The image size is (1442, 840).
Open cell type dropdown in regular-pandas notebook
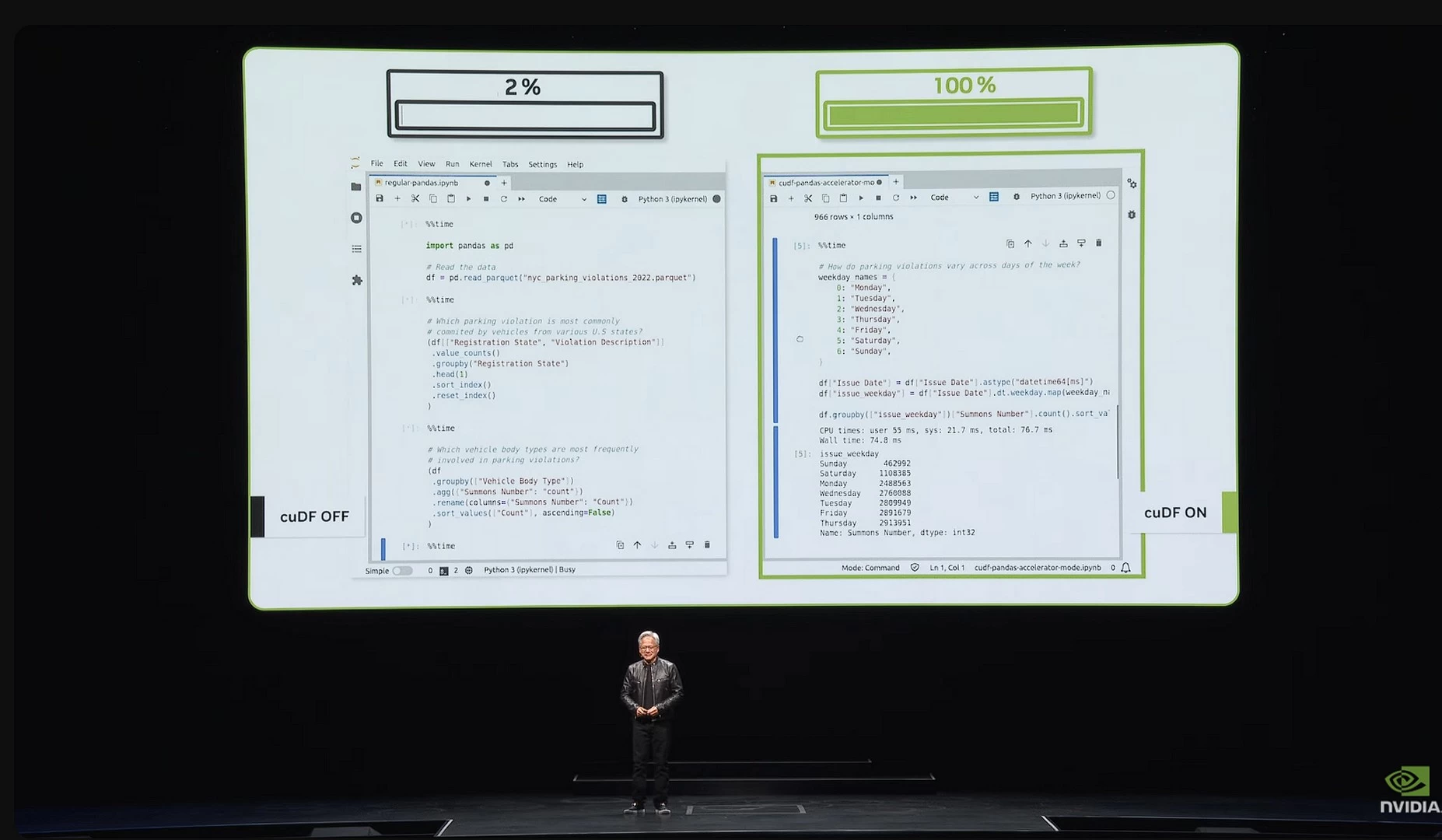[x=562, y=199]
